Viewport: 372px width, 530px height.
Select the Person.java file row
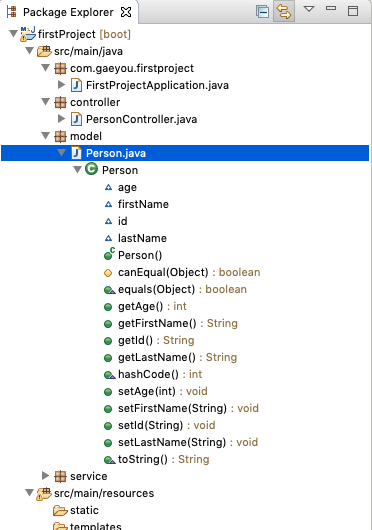185,153
